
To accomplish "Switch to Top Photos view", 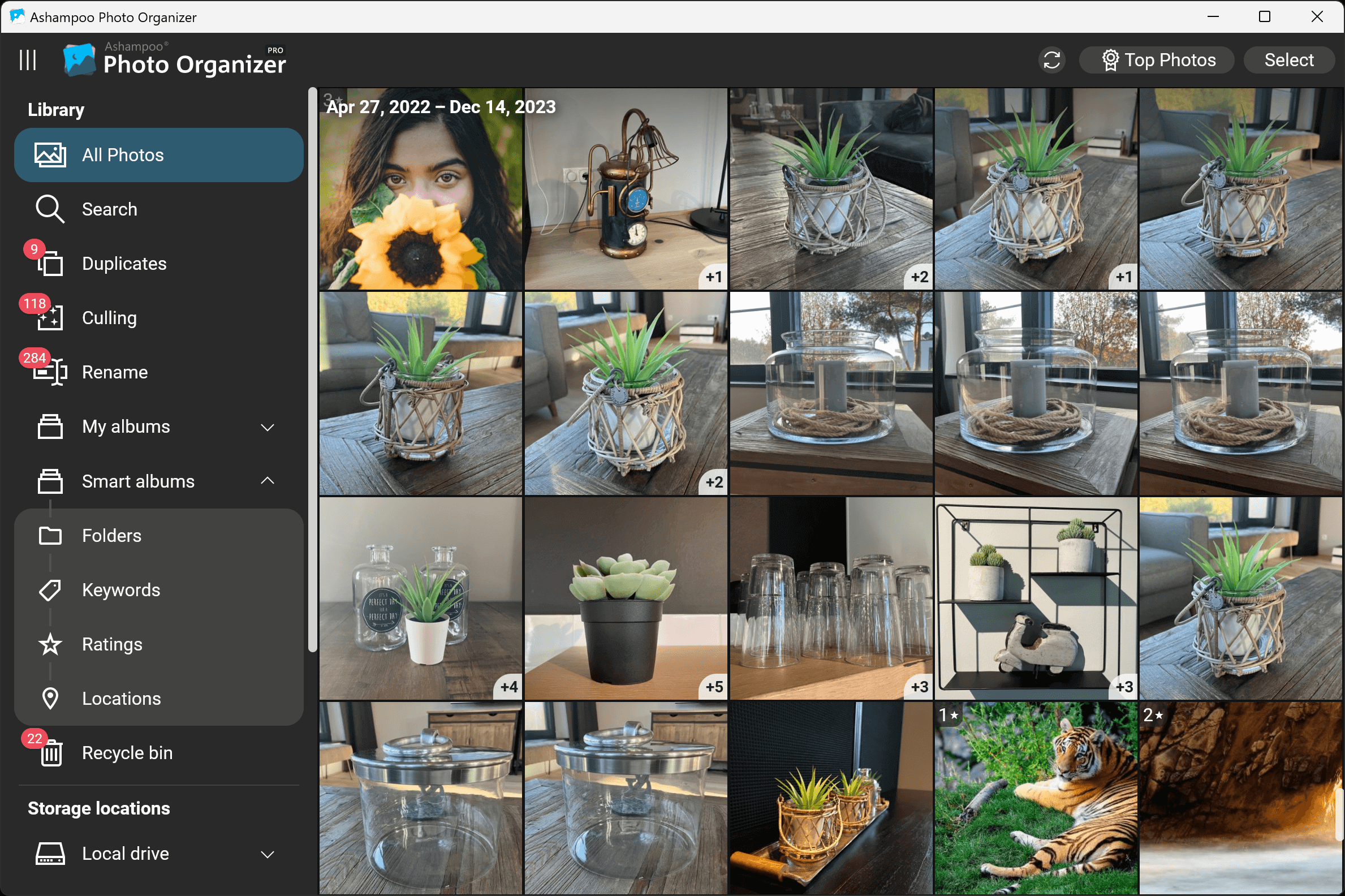I will [1157, 59].
